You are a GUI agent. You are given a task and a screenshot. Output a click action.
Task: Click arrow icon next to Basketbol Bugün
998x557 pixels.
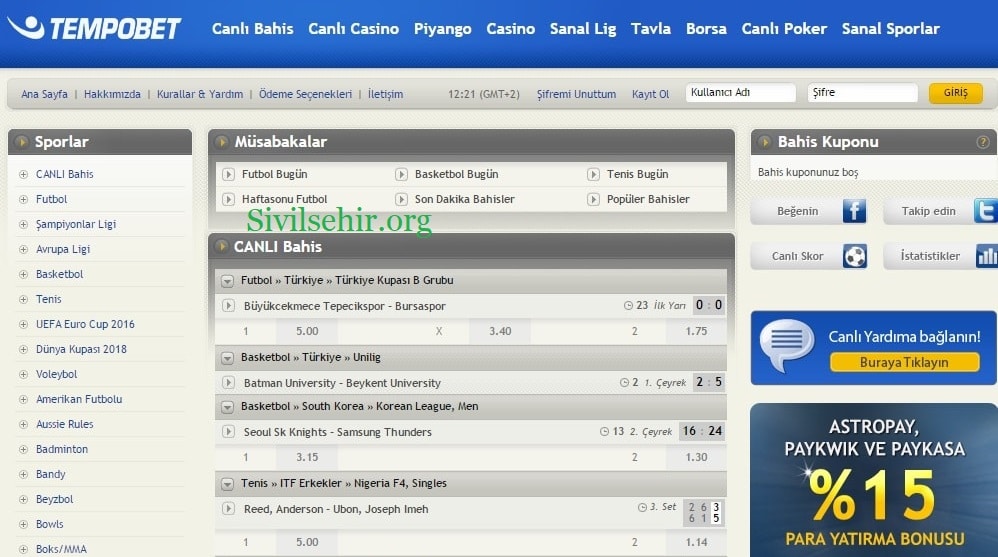401,174
